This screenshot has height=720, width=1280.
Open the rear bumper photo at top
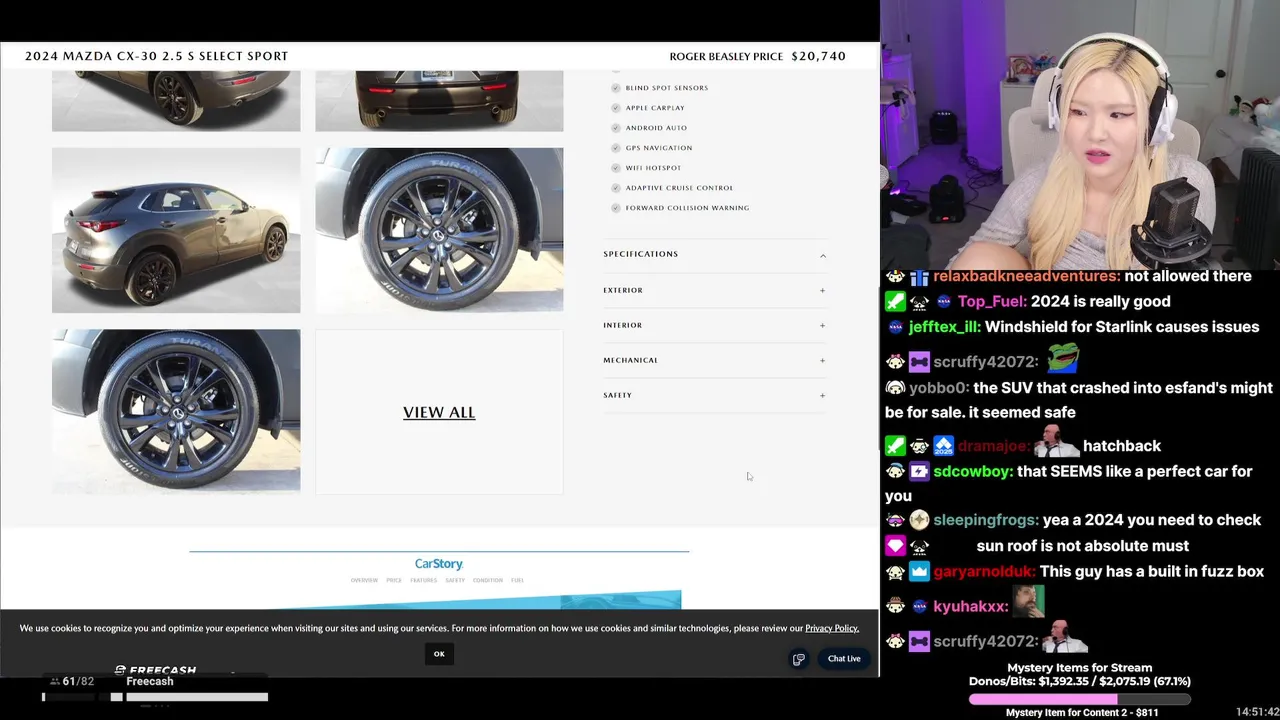439,100
